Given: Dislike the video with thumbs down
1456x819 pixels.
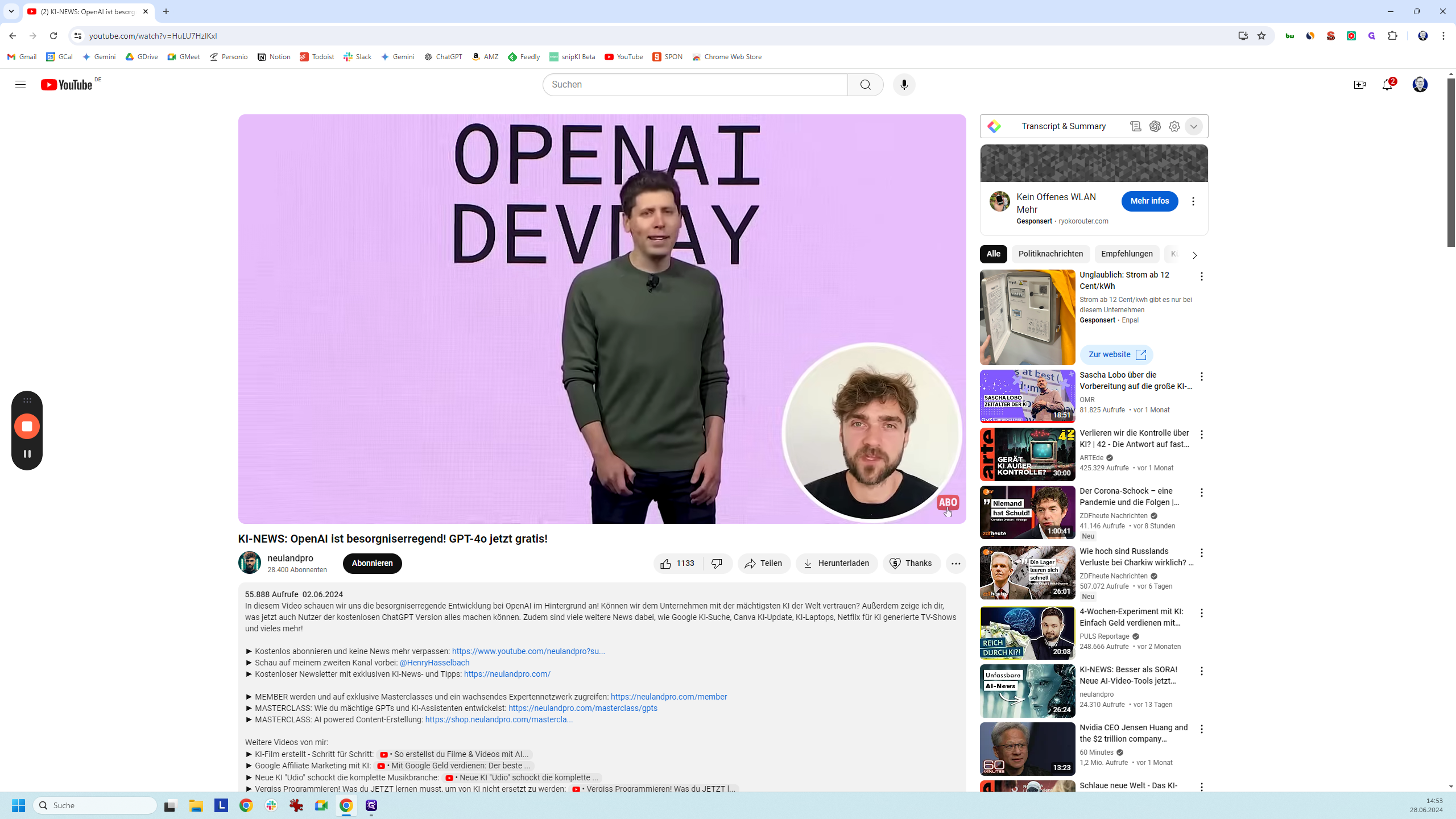Looking at the screenshot, I should click(717, 563).
